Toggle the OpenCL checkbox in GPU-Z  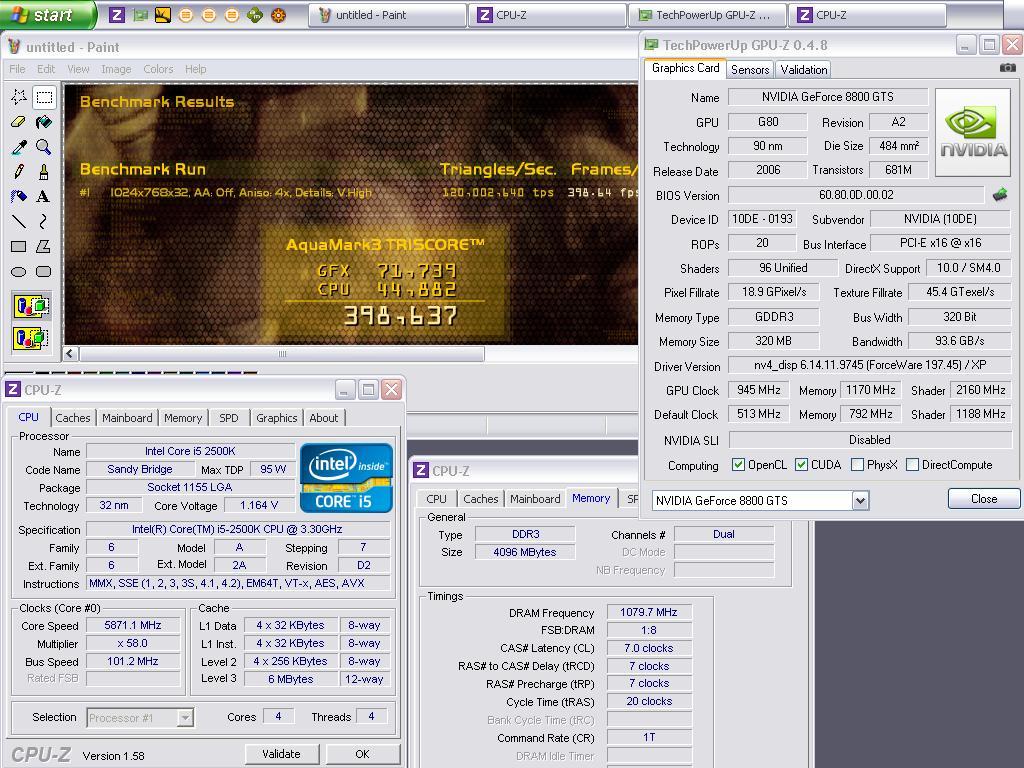pyautogui.click(x=738, y=464)
